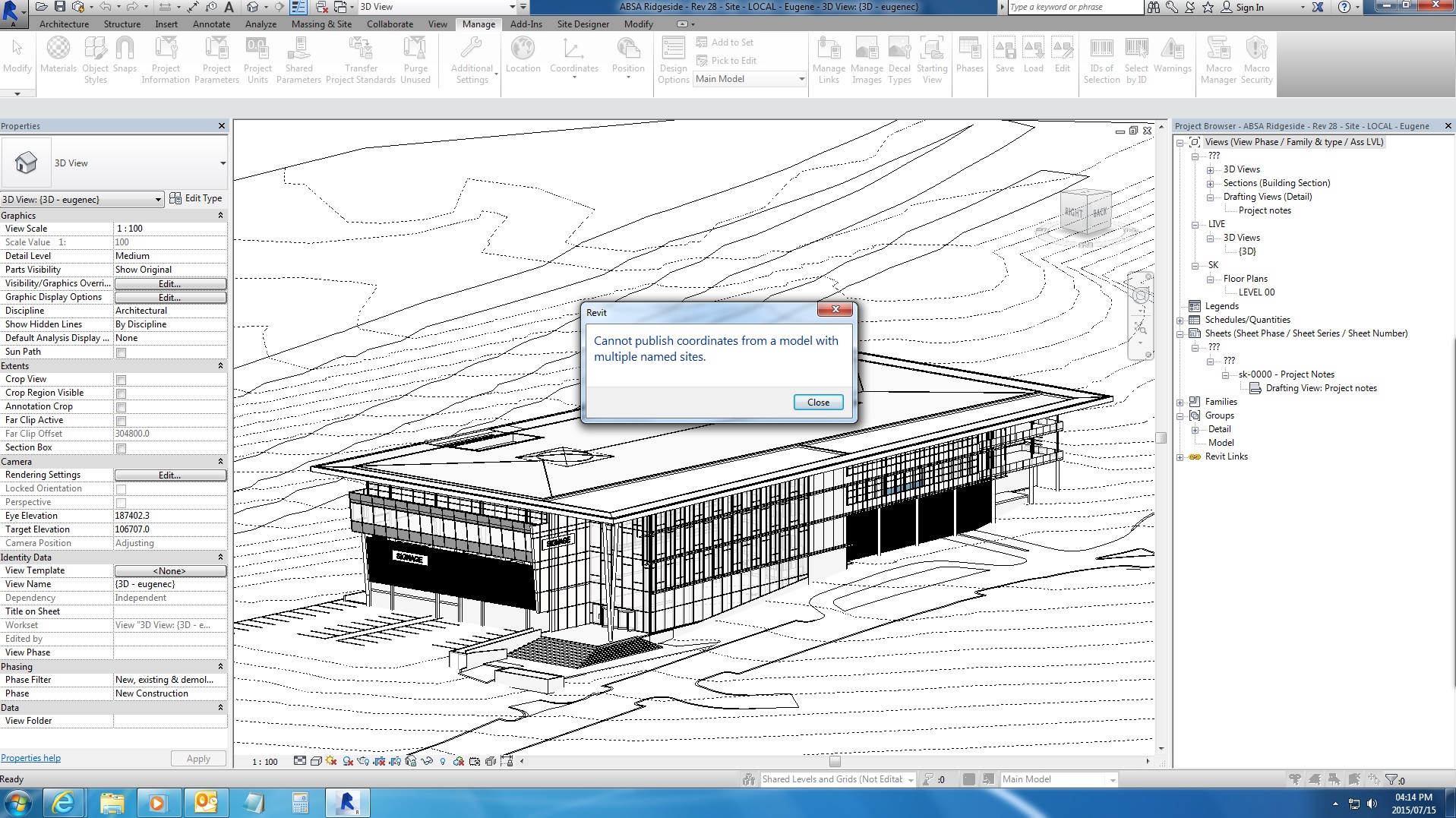
Task: Enable the Sun Path checkbox
Action: (x=121, y=352)
